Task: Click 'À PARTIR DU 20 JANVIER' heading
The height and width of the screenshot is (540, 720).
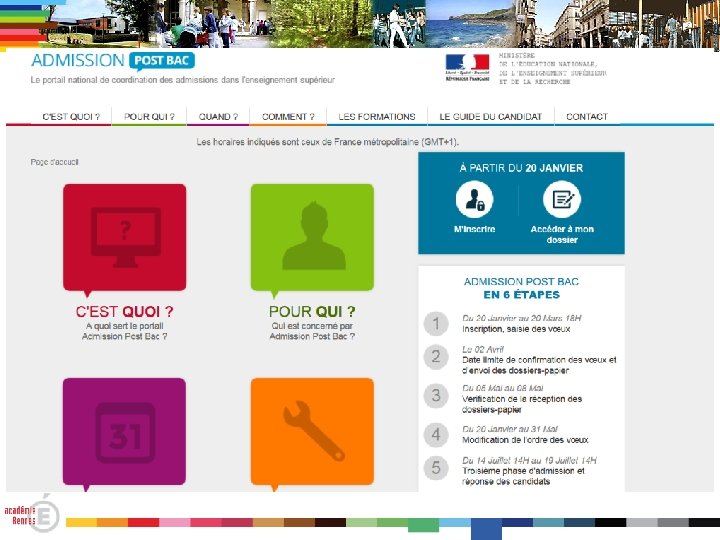Action: [x=521, y=168]
